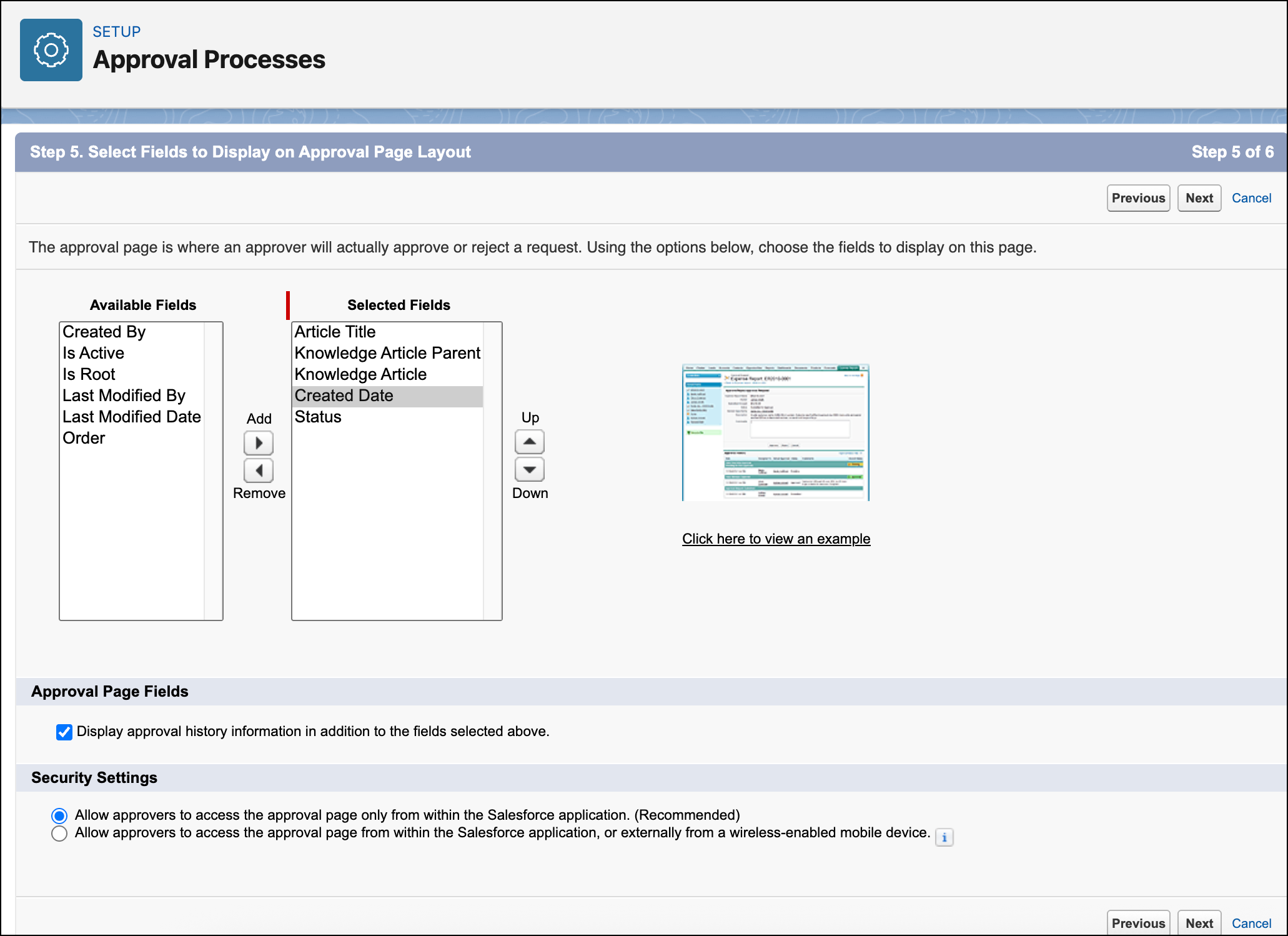Select Last Modified Date in Available Fields
The width and height of the screenshot is (1288, 936).
click(132, 417)
